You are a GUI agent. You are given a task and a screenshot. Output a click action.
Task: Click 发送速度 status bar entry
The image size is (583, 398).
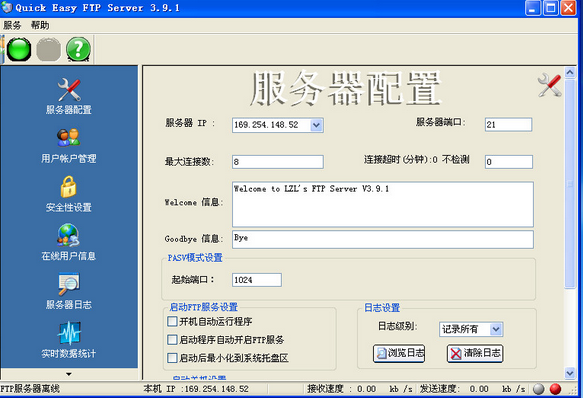(x=473, y=389)
